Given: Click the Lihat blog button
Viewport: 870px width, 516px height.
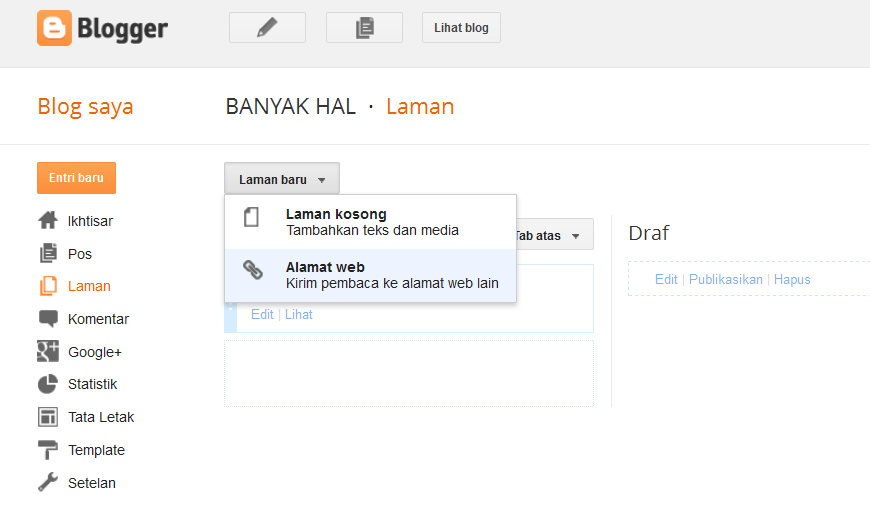Looking at the screenshot, I should tap(461, 27).
